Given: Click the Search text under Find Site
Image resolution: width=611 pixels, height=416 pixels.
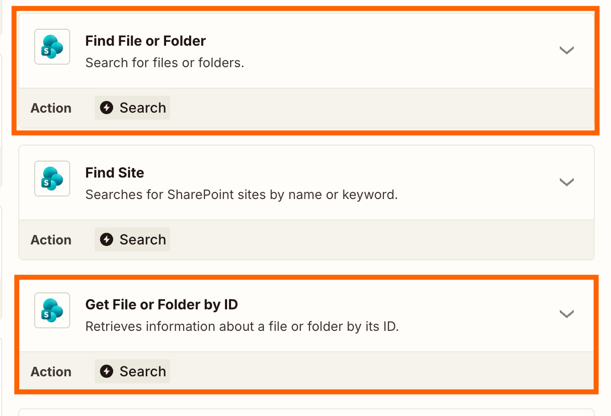Looking at the screenshot, I should (143, 240).
